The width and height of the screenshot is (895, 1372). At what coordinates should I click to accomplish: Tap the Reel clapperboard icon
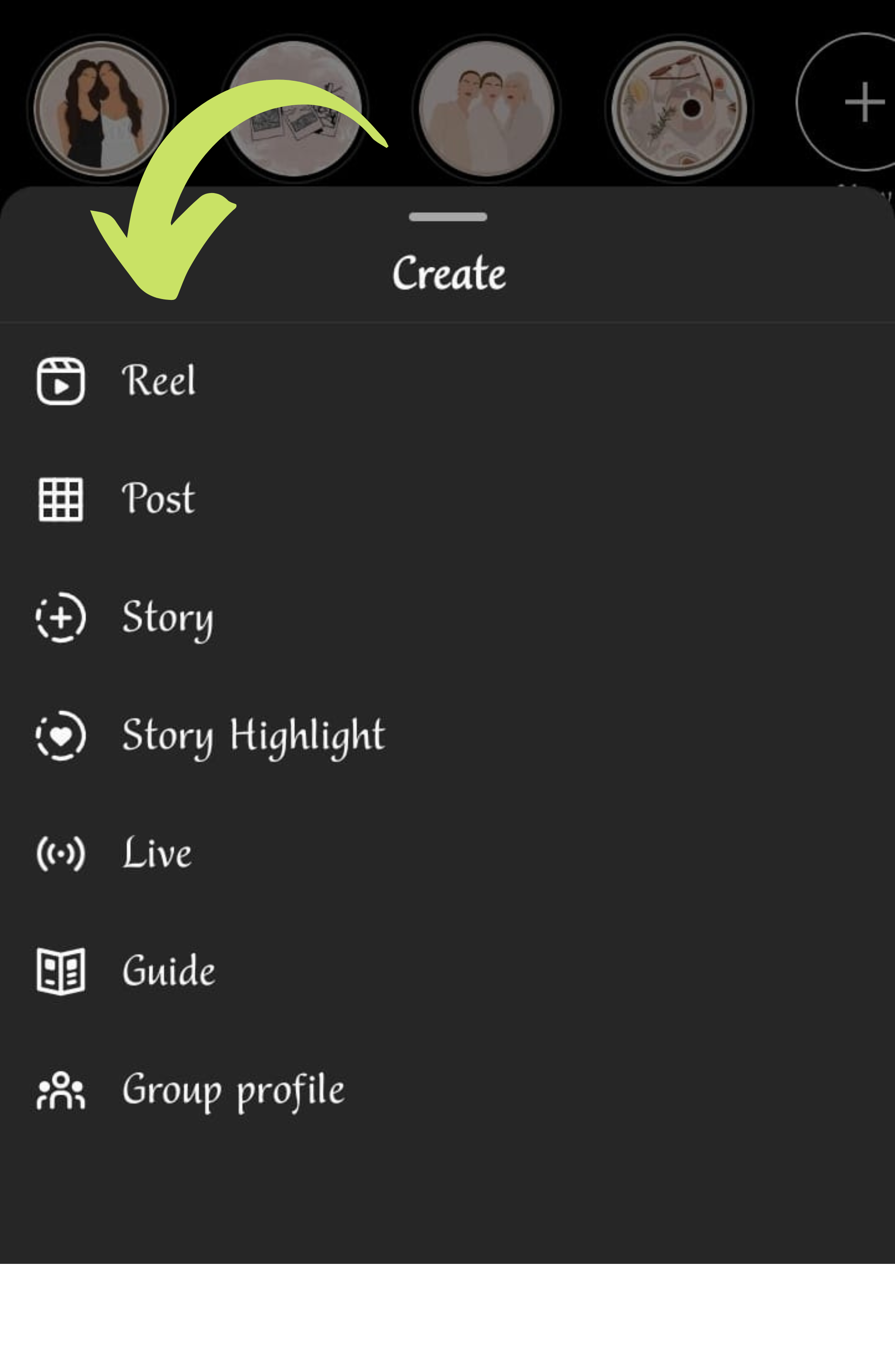60,381
